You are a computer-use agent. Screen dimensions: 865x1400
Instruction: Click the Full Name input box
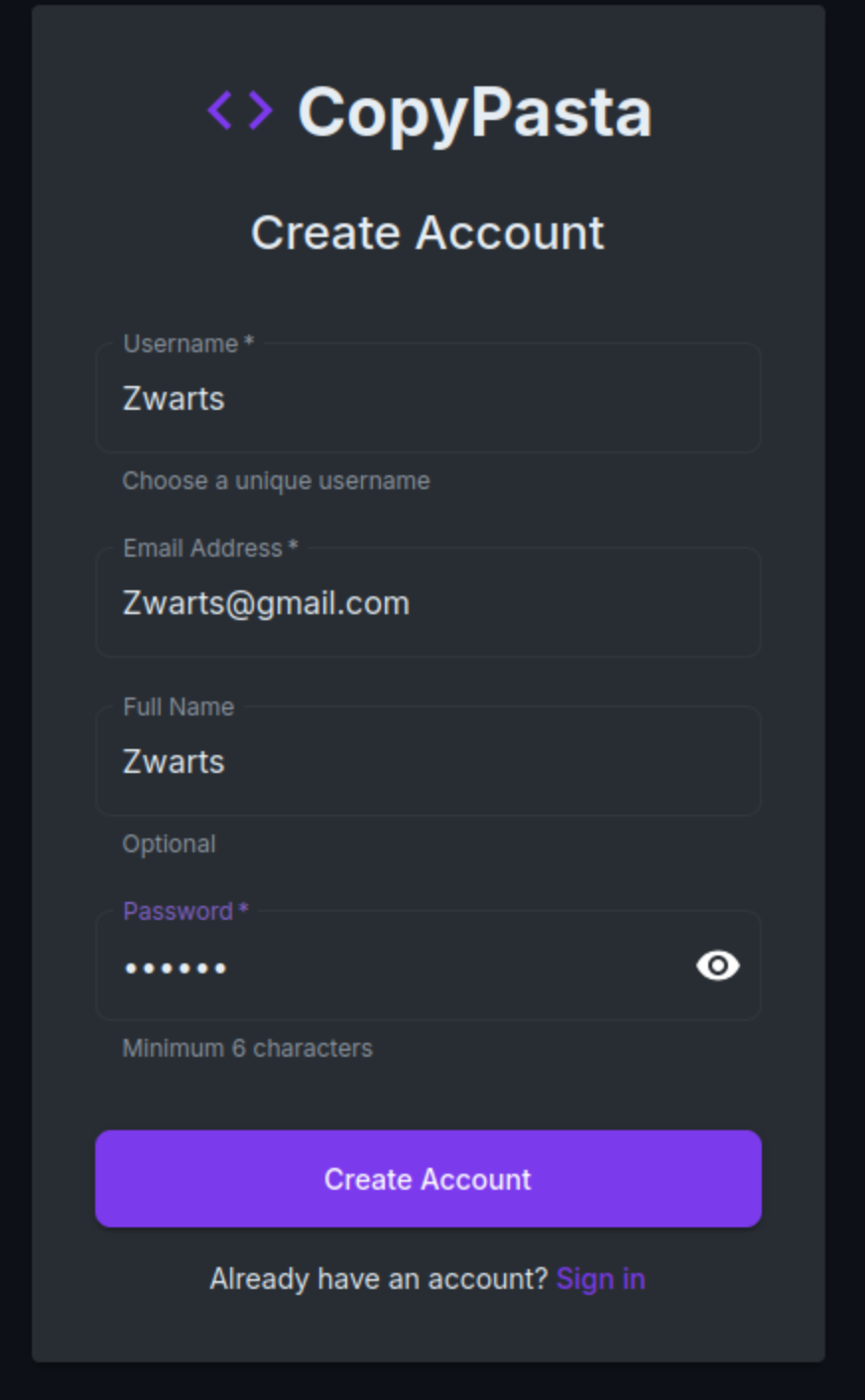pos(427,762)
